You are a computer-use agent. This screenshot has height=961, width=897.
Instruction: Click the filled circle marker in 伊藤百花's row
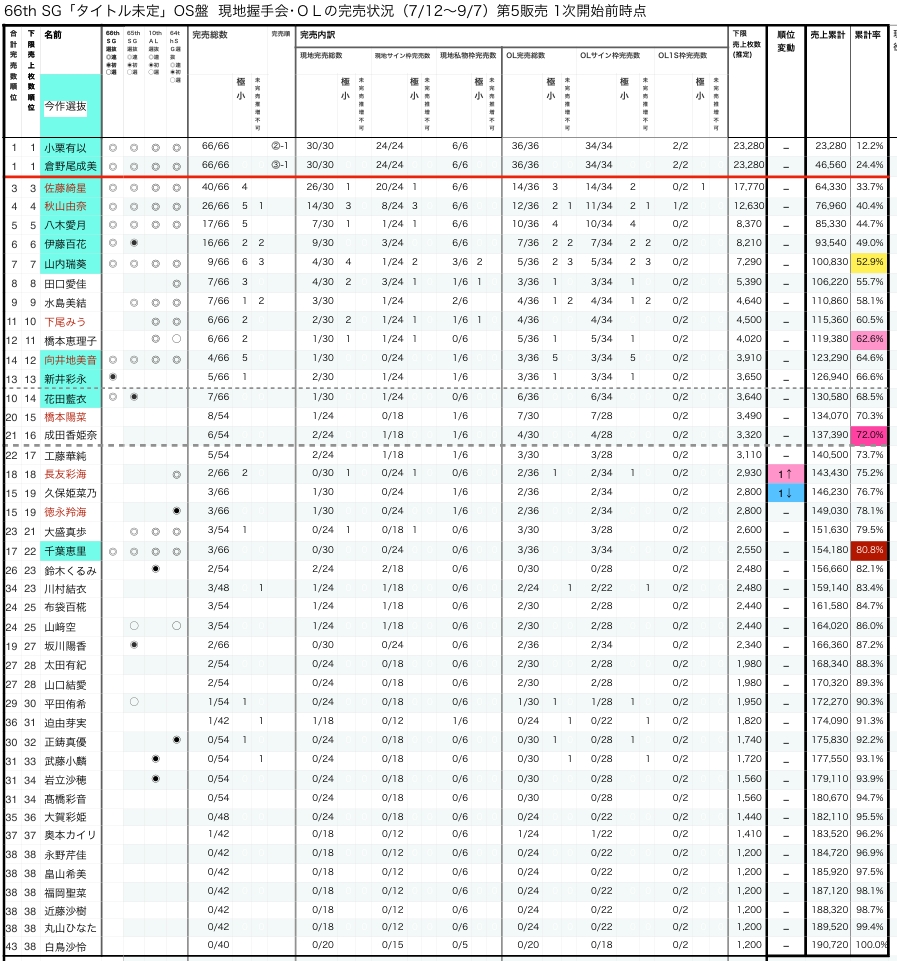click(x=134, y=243)
